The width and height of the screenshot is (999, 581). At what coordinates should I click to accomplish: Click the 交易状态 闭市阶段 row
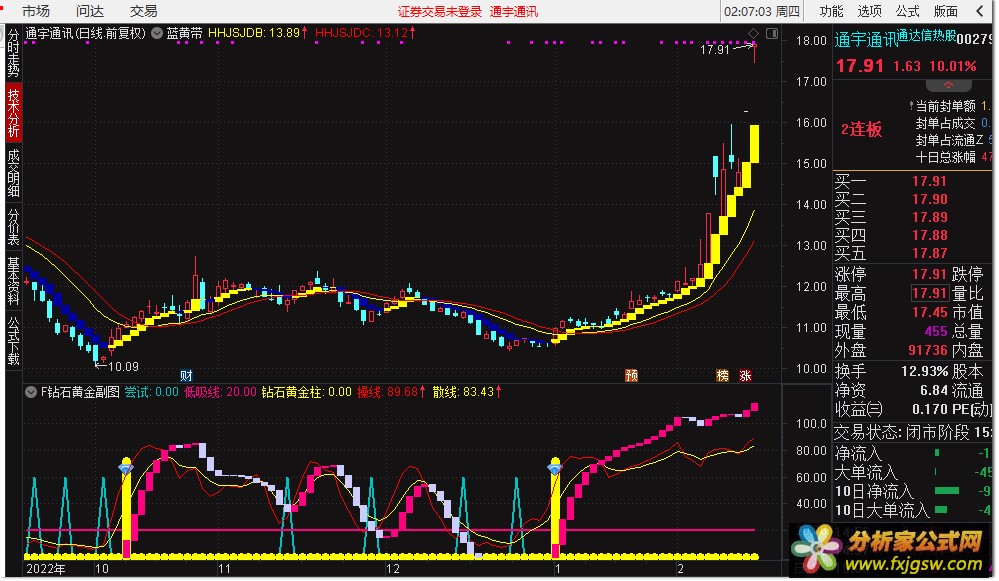[913, 433]
